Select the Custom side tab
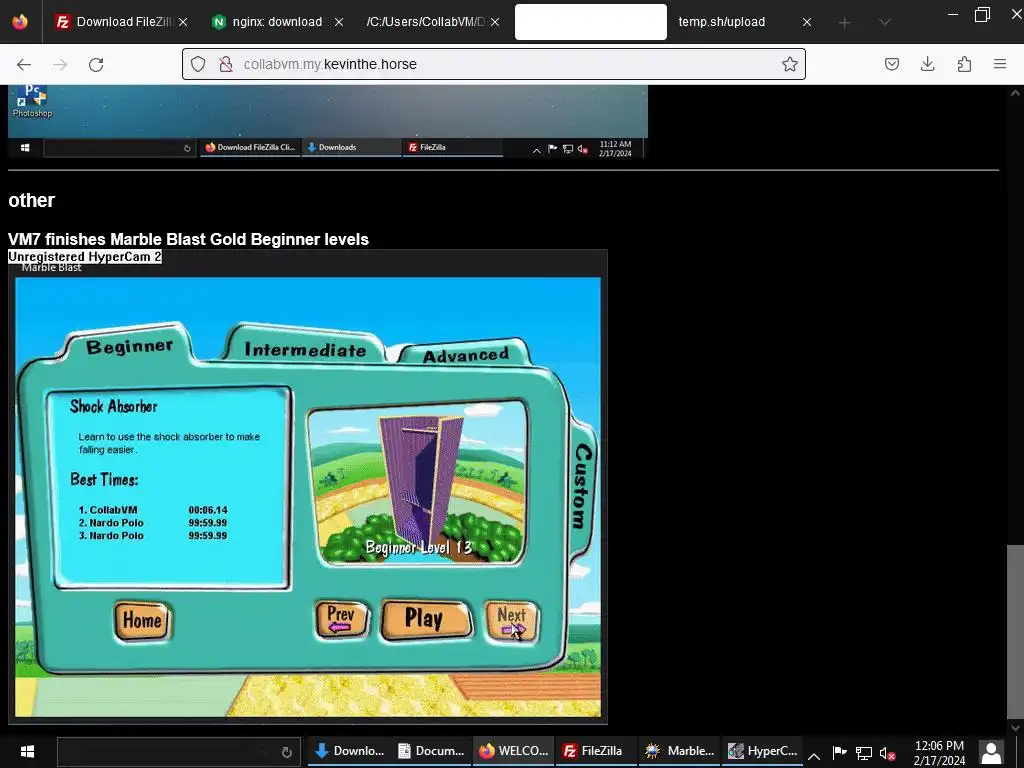This screenshot has width=1024, height=768. coord(582,487)
